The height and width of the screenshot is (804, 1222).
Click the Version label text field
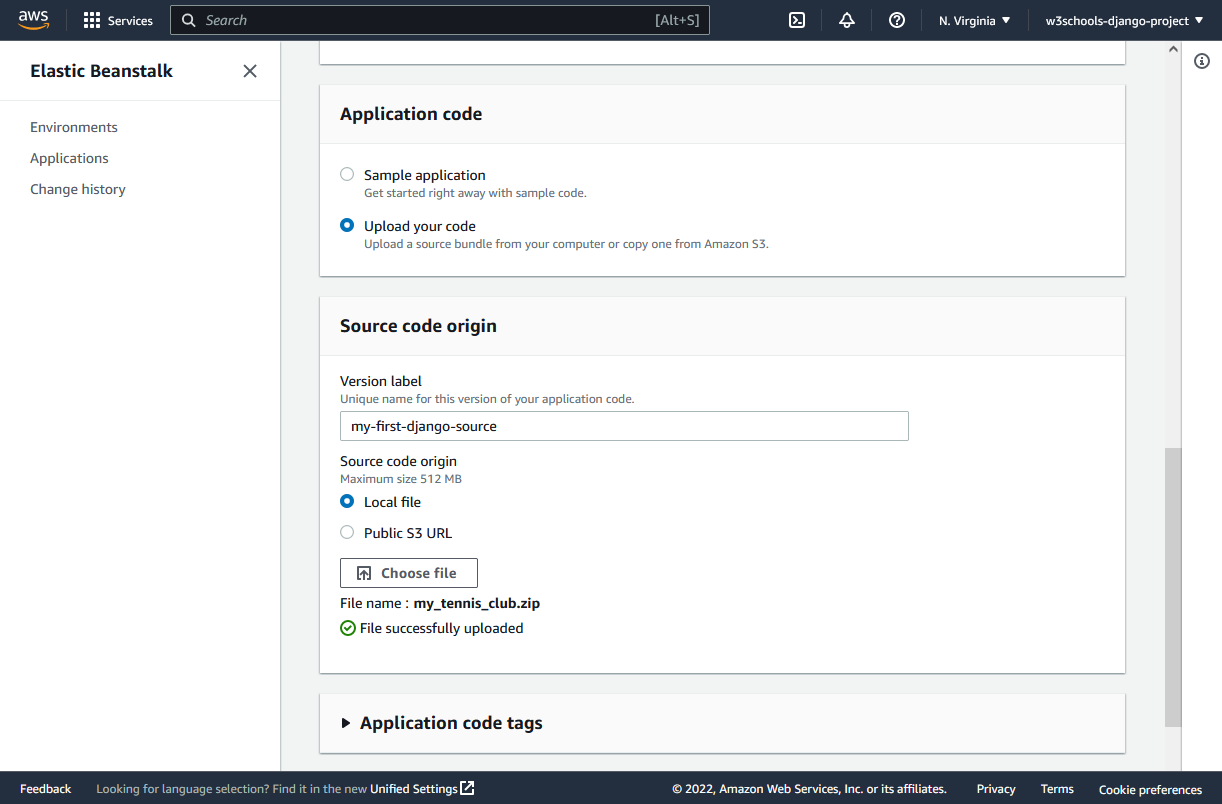[623, 426]
